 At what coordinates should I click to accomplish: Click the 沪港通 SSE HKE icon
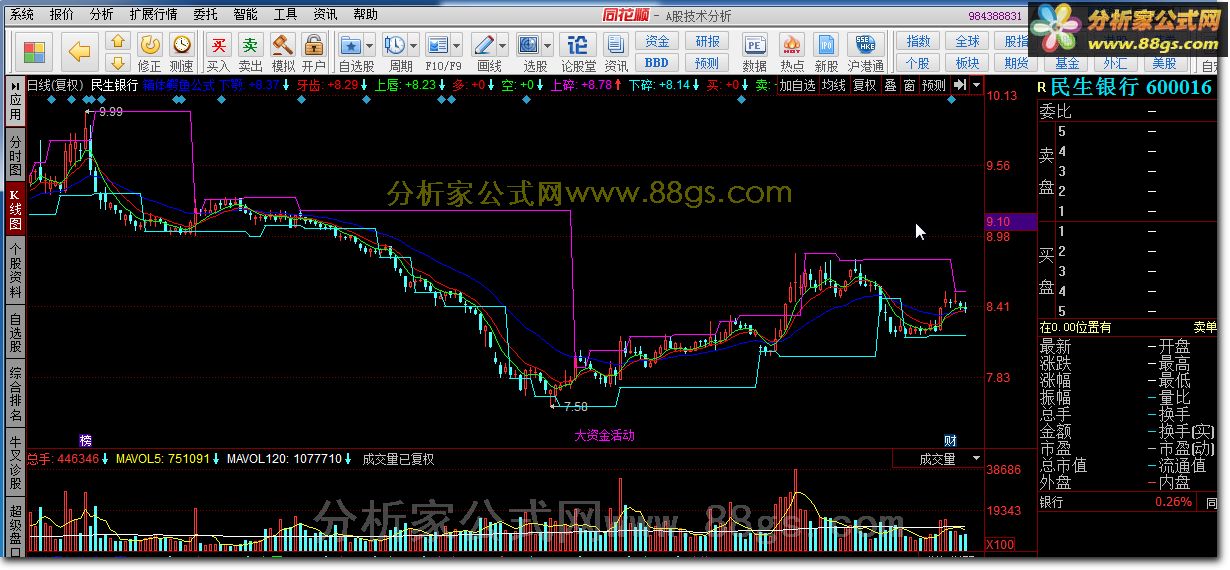(865, 45)
